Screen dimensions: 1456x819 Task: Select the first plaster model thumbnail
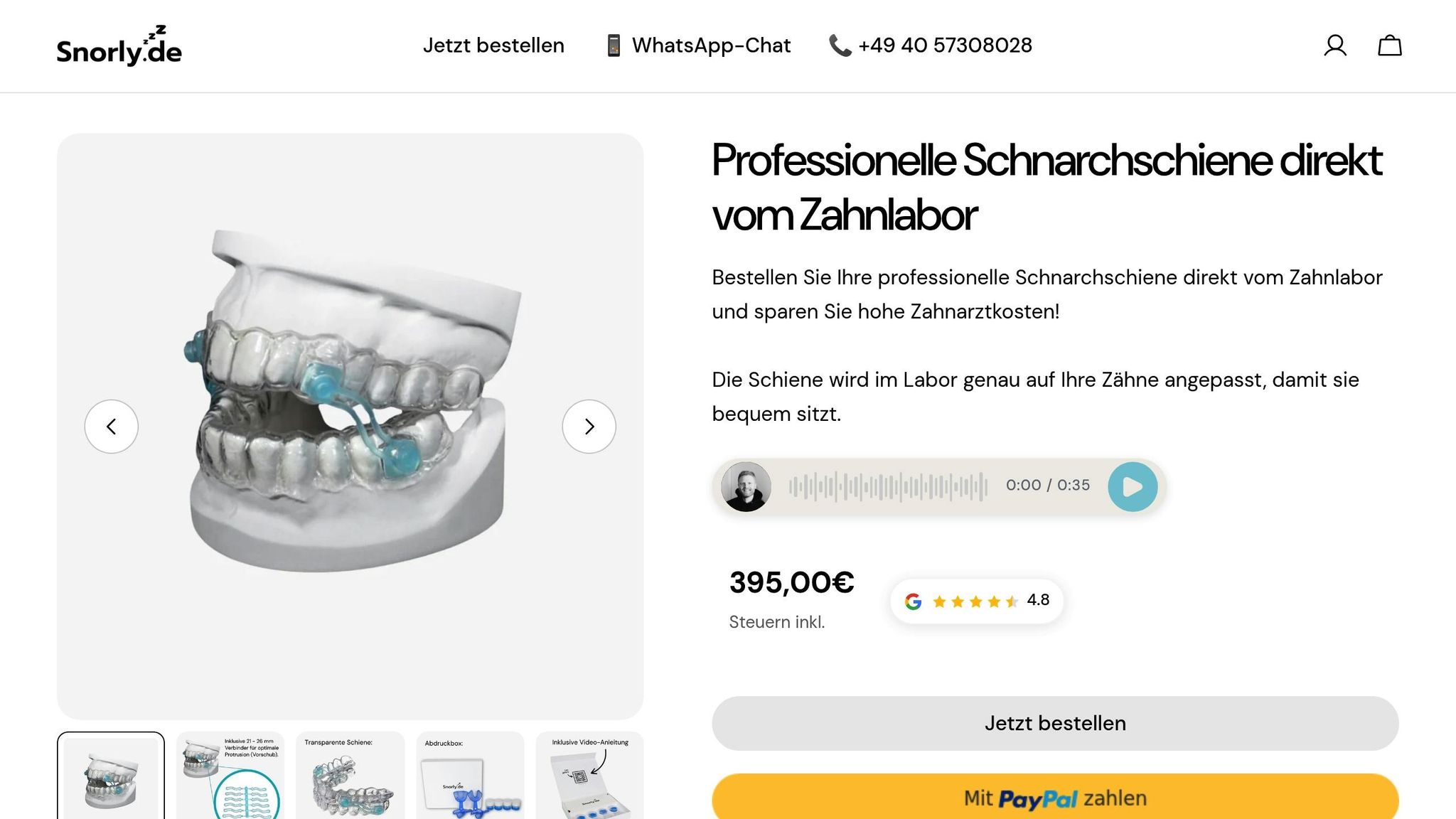[x=111, y=776]
